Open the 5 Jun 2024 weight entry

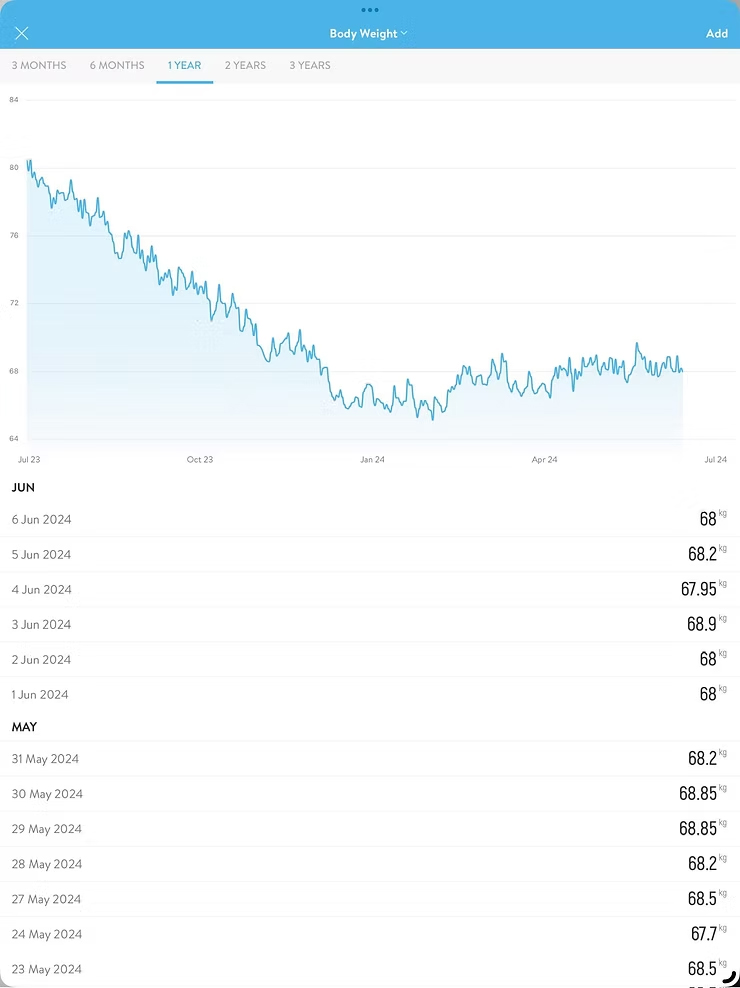(x=370, y=554)
